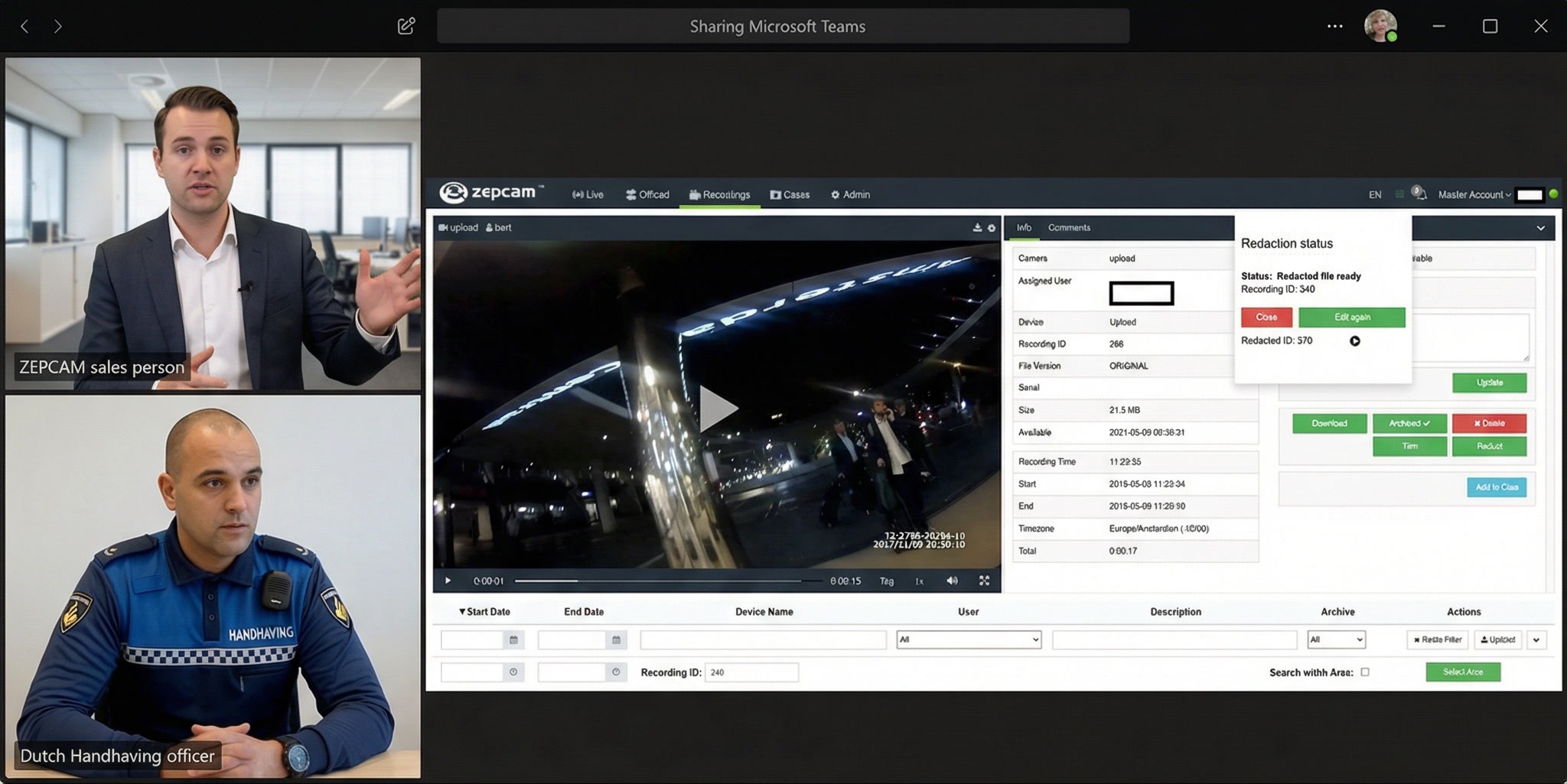Click the Reset Filter button

pos(1437,639)
